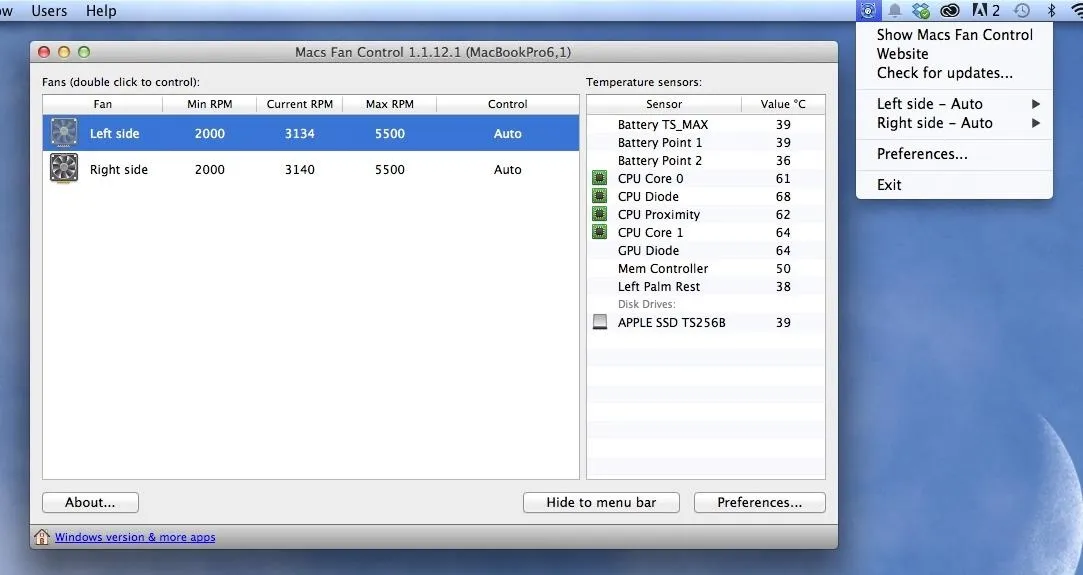Select the CPU Diode sensor label
This screenshot has width=1083, height=575.
[648, 196]
